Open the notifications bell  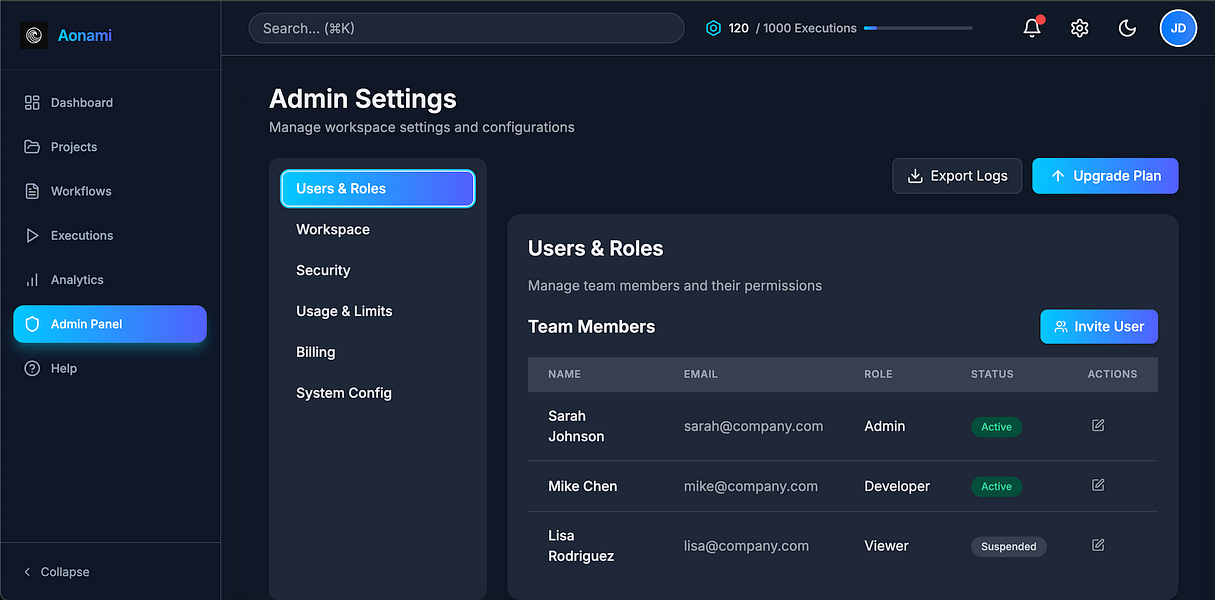tap(1032, 28)
